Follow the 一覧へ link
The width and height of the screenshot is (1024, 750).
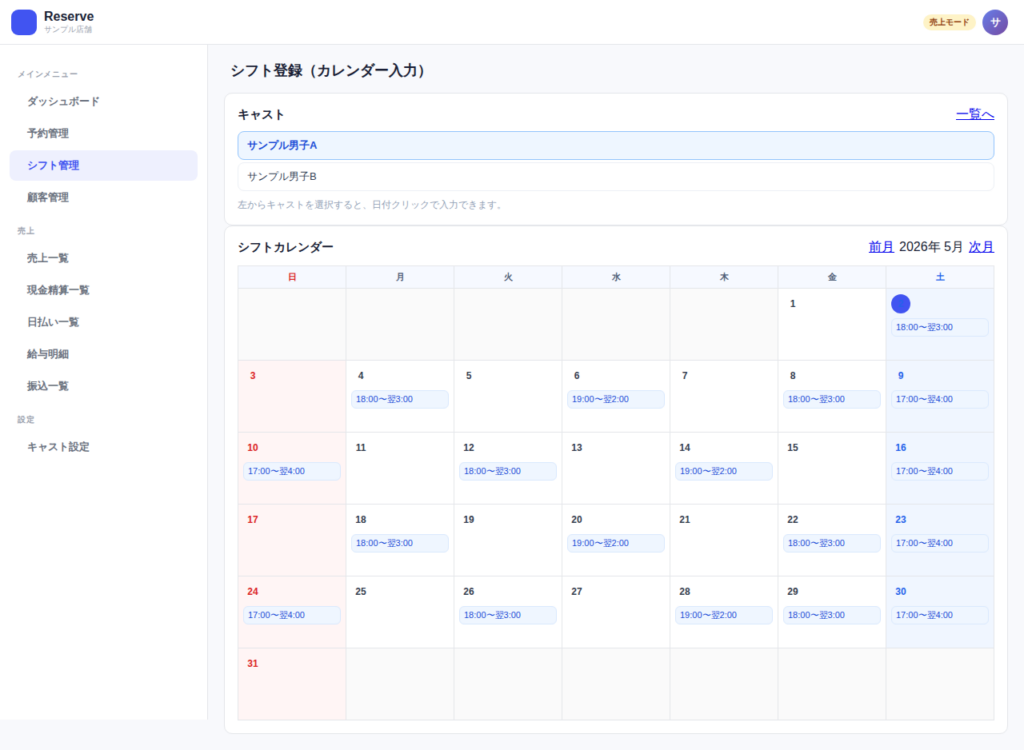click(974, 114)
